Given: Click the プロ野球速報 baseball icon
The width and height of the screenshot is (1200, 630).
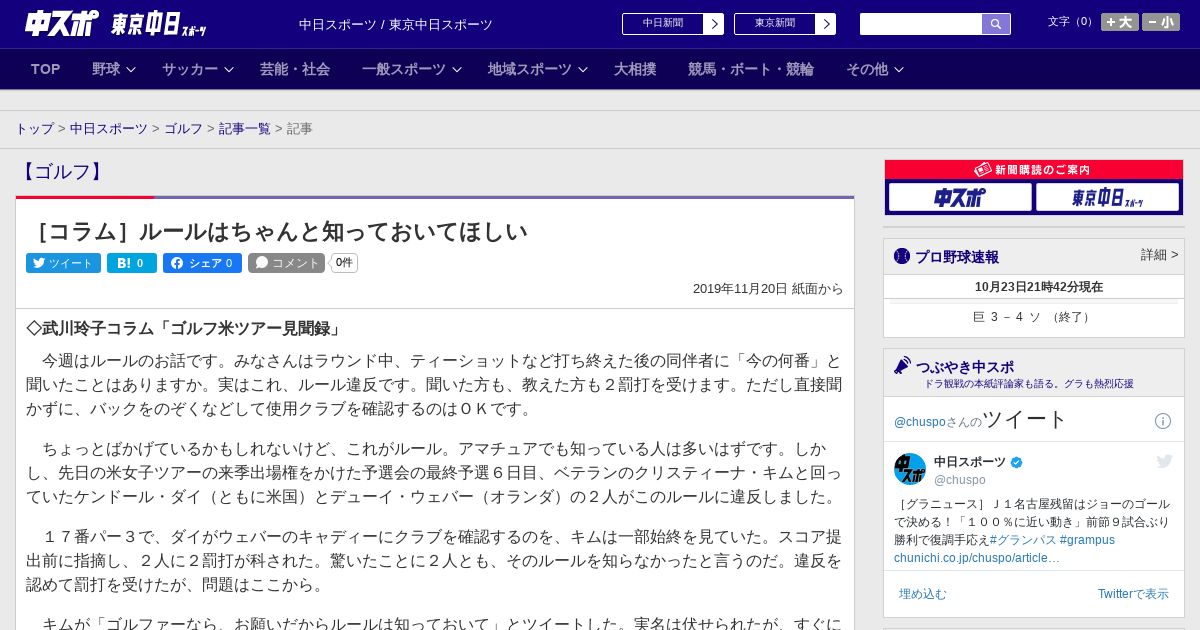Looking at the screenshot, I should [x=902, y=256].
